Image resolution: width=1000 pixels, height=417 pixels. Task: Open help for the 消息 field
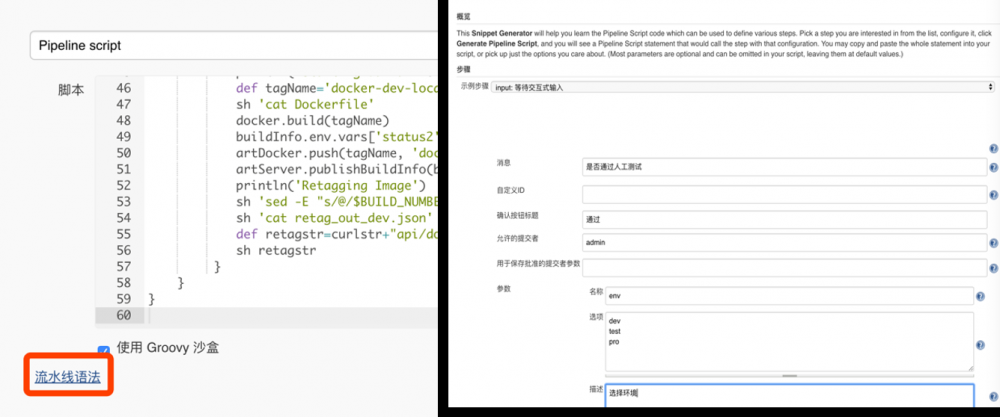click(x=993, y=168)
